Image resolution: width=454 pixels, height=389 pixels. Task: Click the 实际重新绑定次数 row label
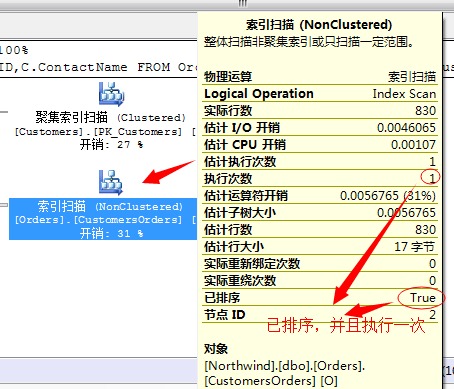[x=252, y=264]
